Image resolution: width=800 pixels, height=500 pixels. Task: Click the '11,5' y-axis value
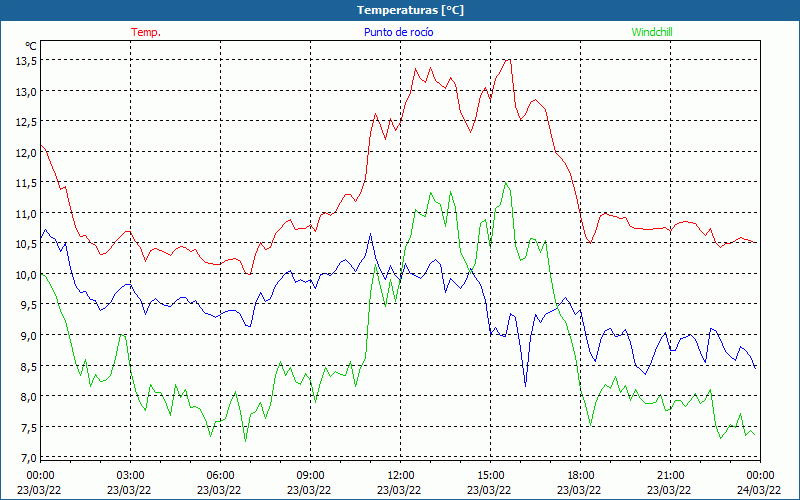27,183
